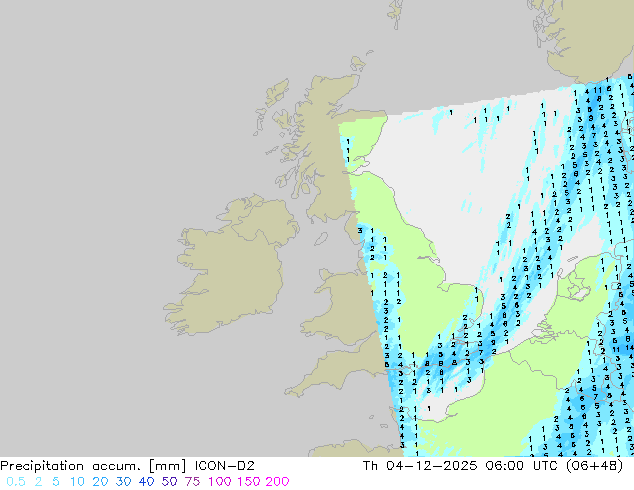Select the 40 legend value
The height and width of the screenshot is (490, 634).
pyautogui.click(x=146, y=482)
